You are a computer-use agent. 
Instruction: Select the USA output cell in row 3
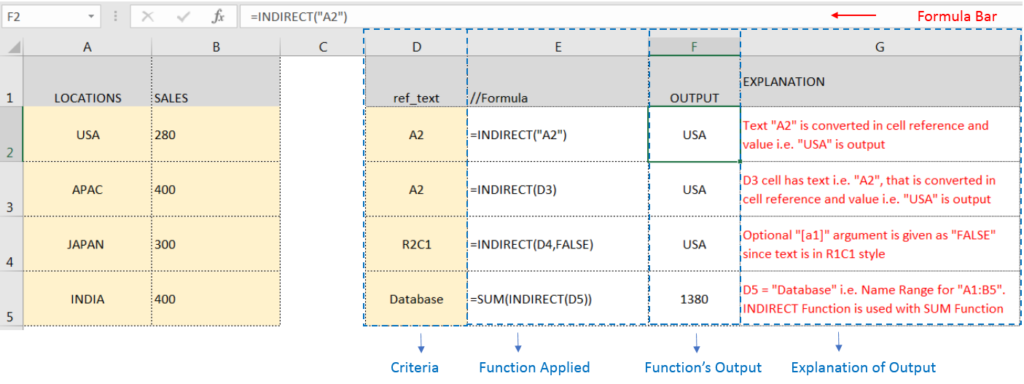pyautogui.click(x=695, y=189)
